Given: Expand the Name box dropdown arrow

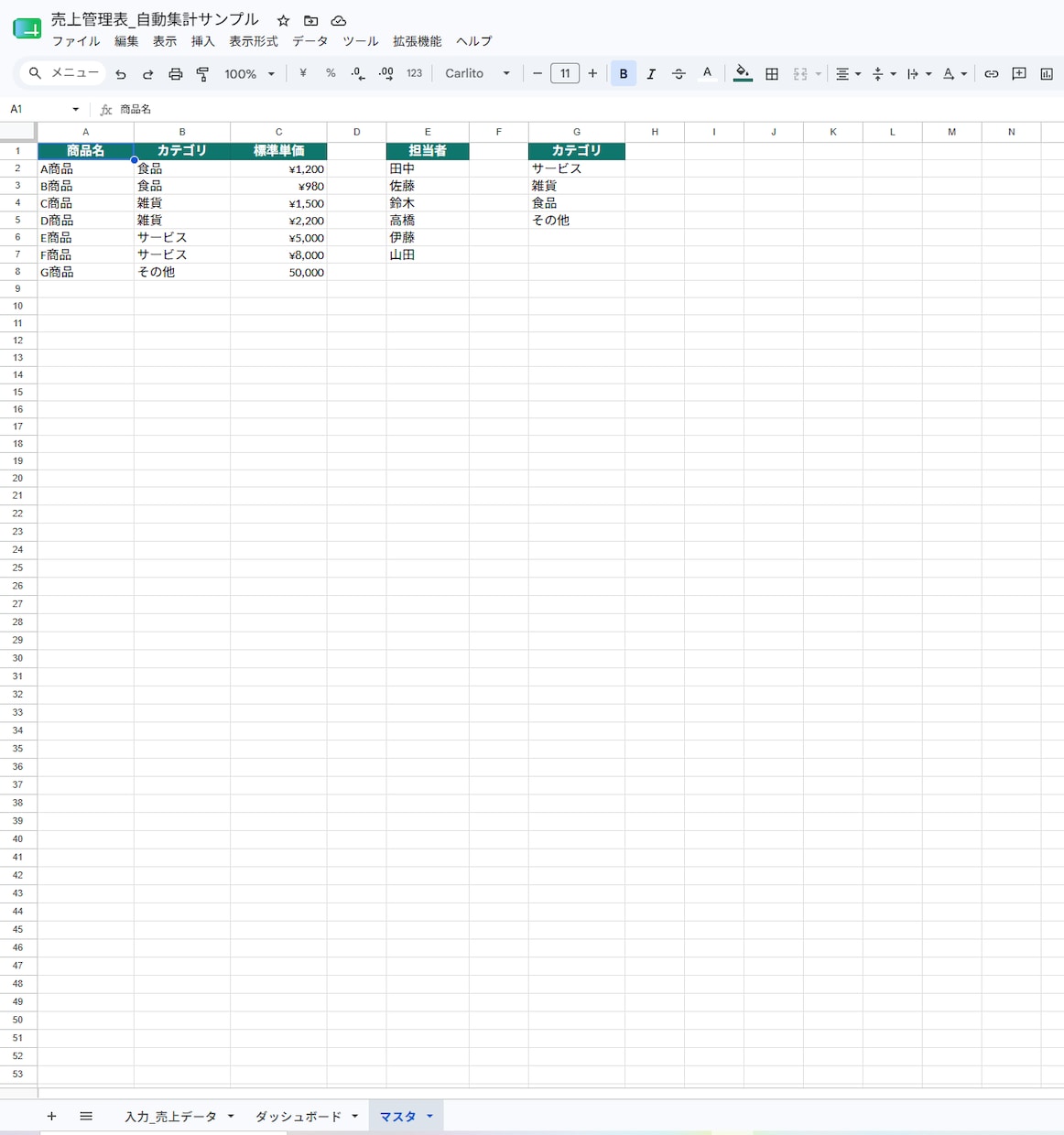Looking at the screenshot, I should [75, 110].
